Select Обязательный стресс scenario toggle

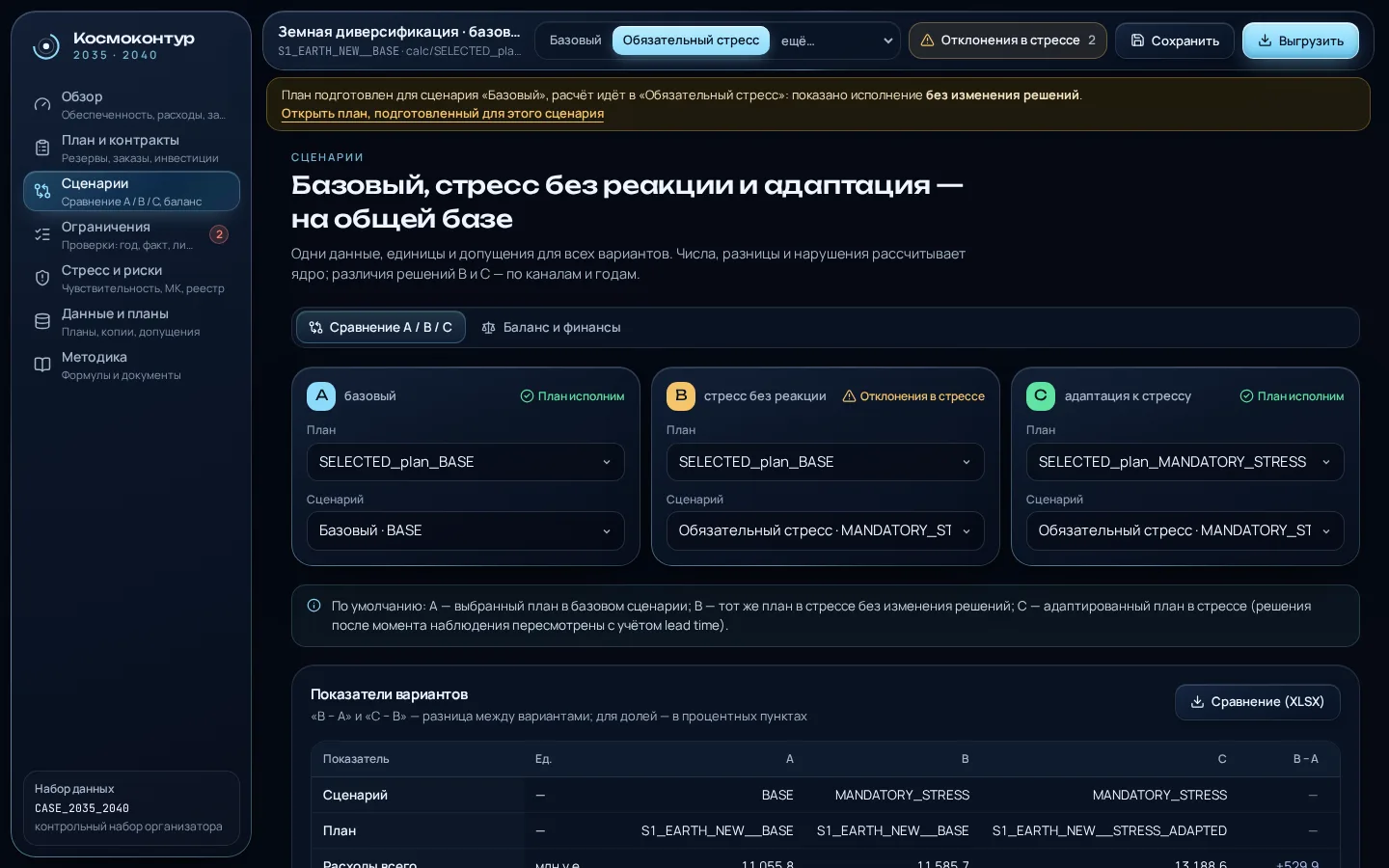point(691,41)
